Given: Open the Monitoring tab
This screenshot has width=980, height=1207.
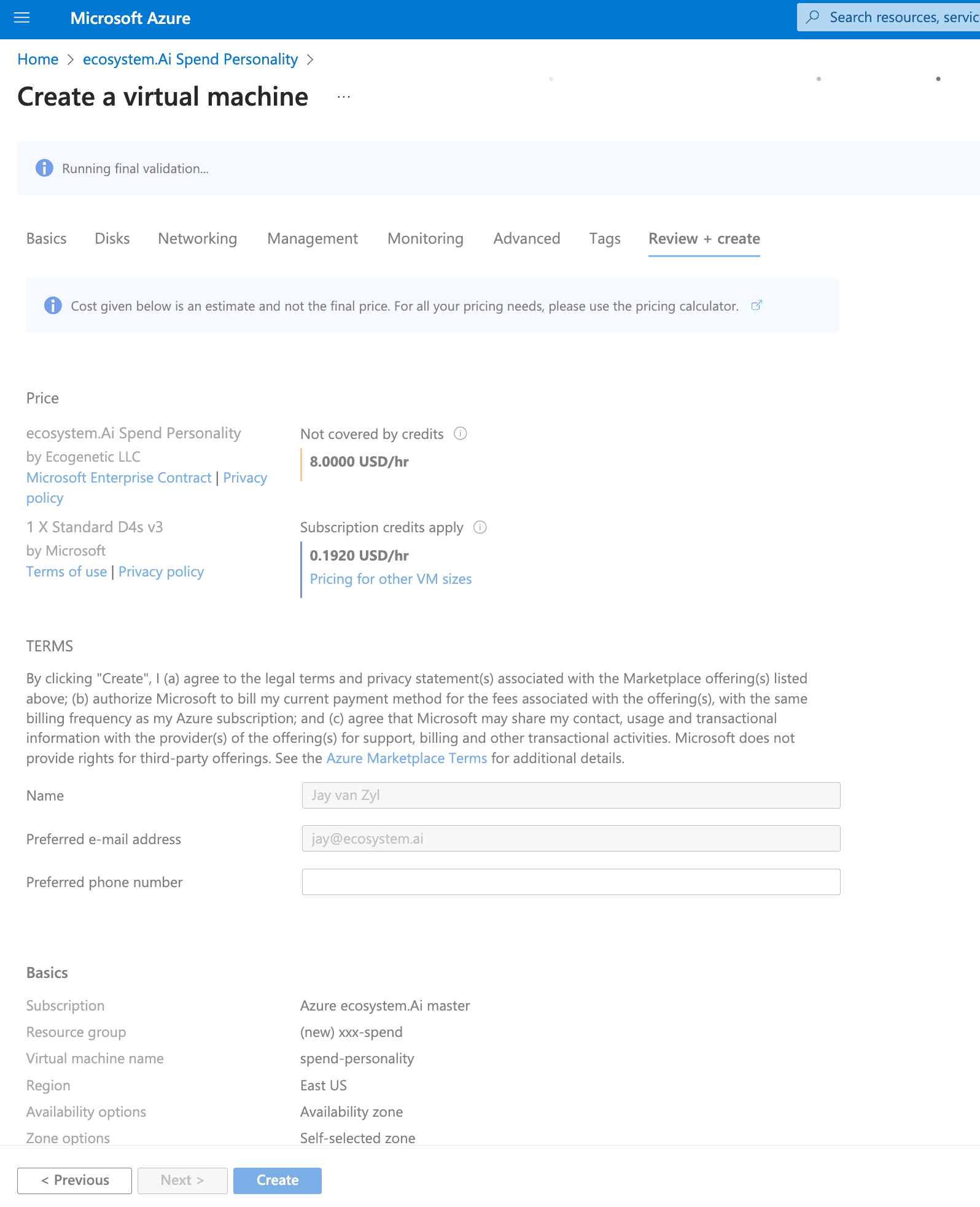Looking at the screenshot, I should (425, 239).
